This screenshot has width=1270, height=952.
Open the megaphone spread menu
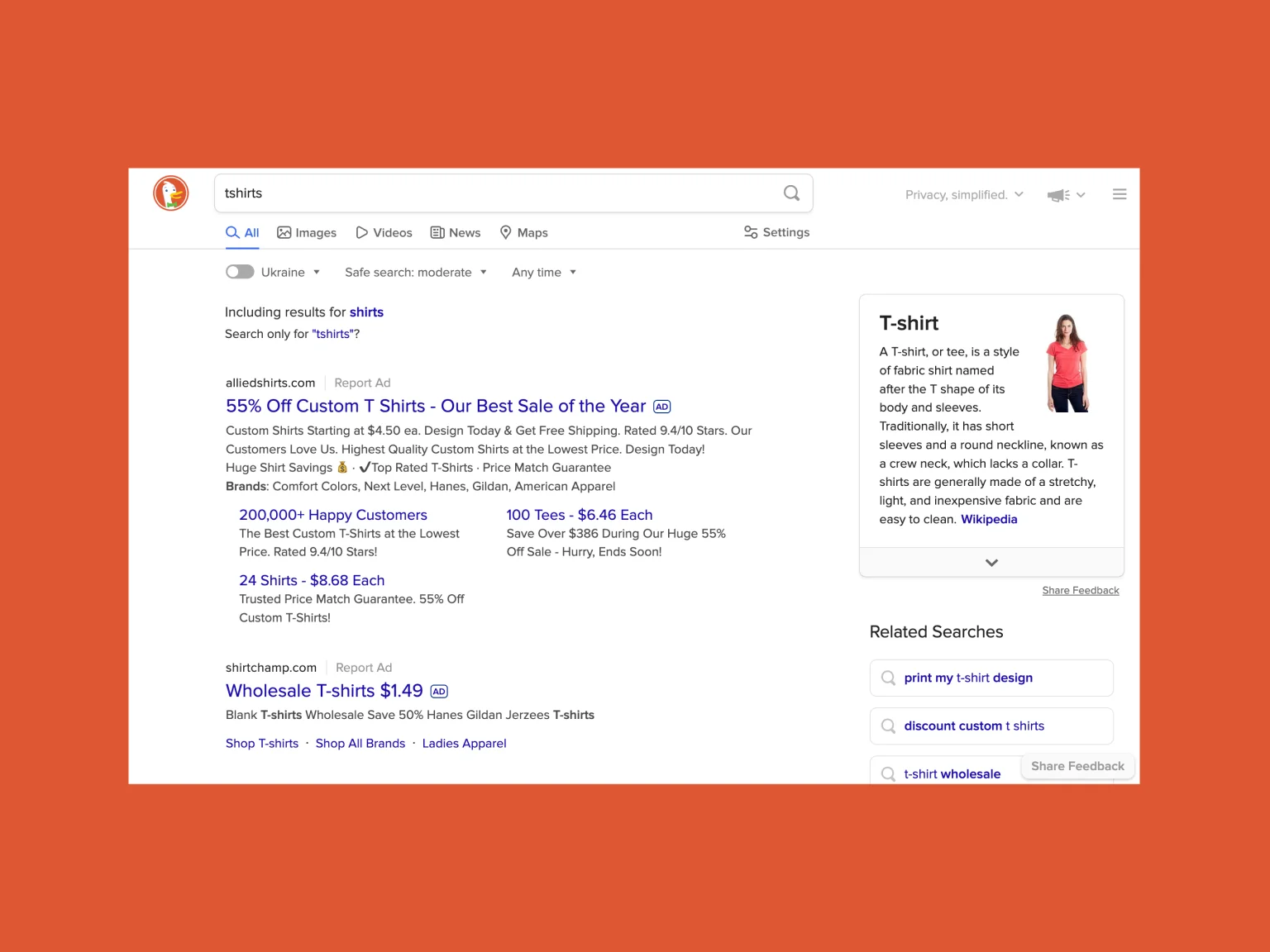click(x=1066, y=195)
